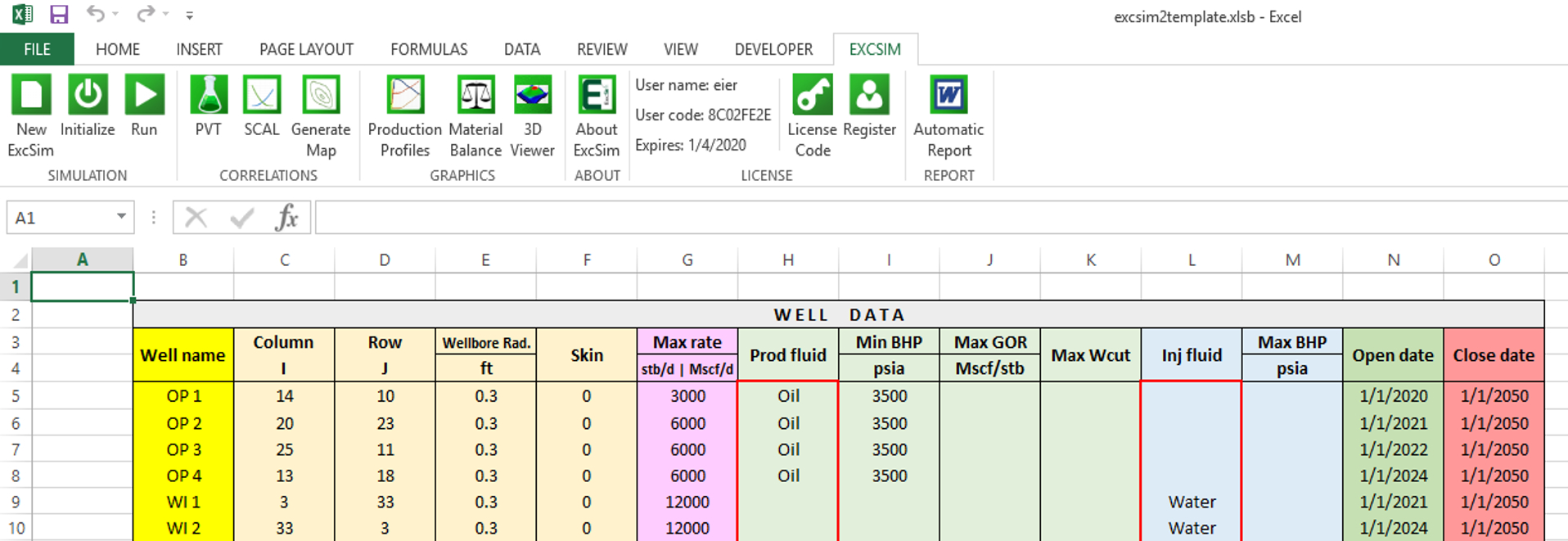The height and width of the screenshot is (541, 1568).
Task: Click the 'Wellbore Rad.' header cell
Action: [486, 342]
